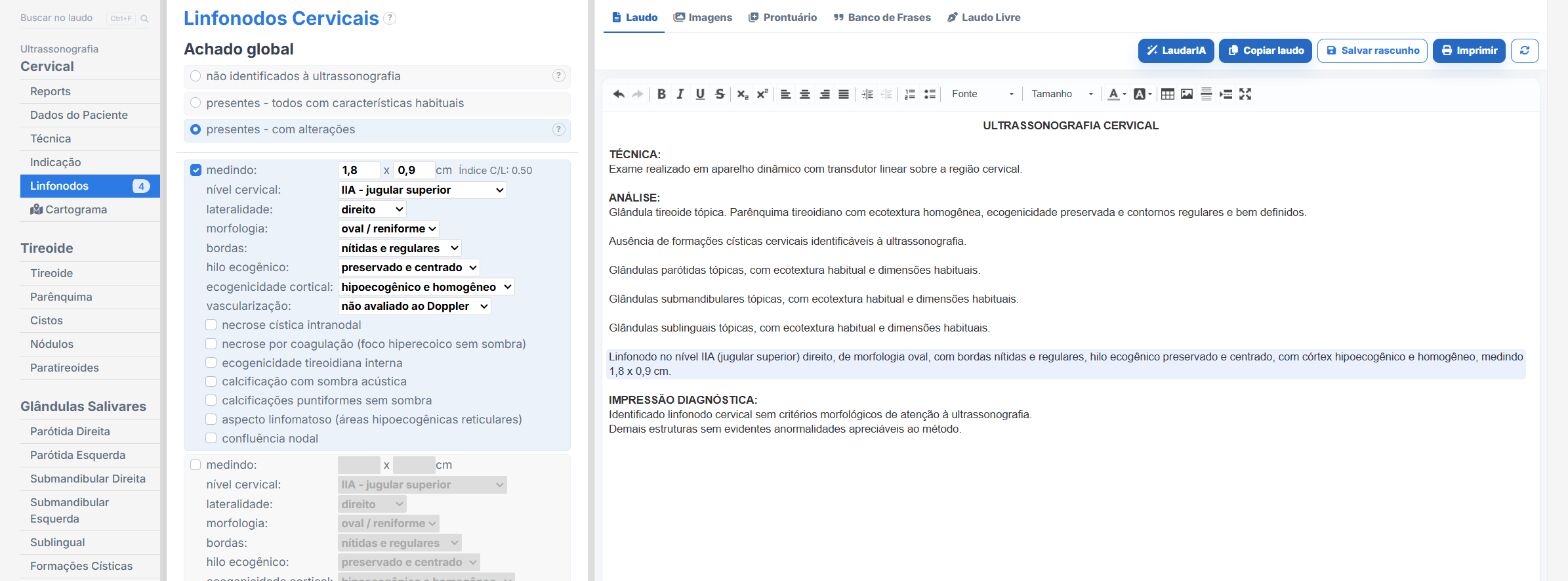Insert an image into the report
The width and height of the screenshot is (1568, 581).
1187,94
